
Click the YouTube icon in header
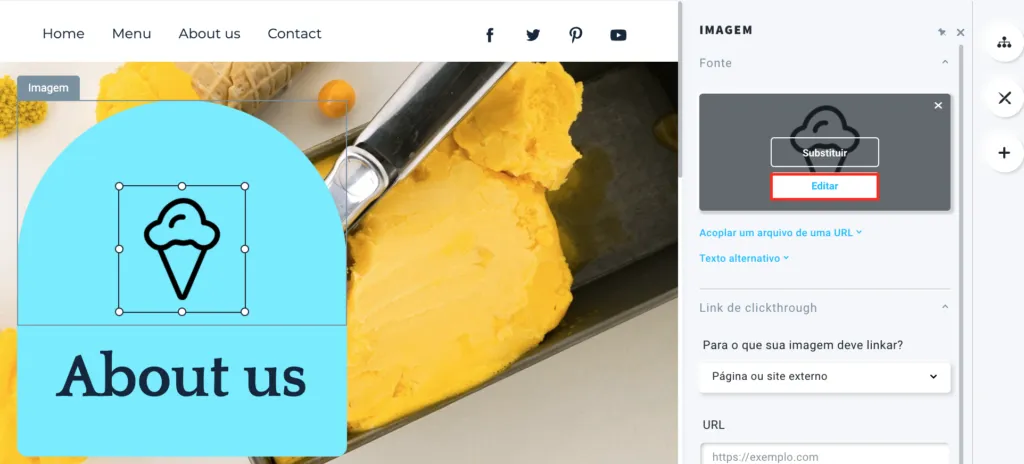(x=618, y=35)
